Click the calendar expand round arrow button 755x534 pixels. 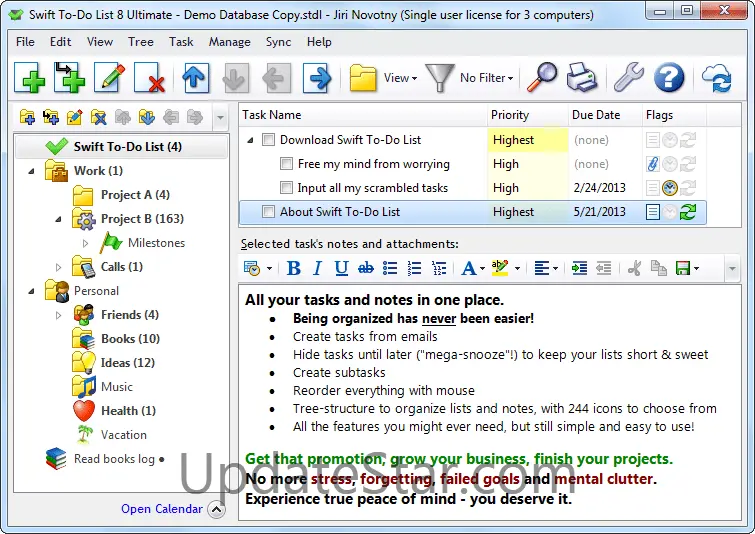tap(217, 509)
